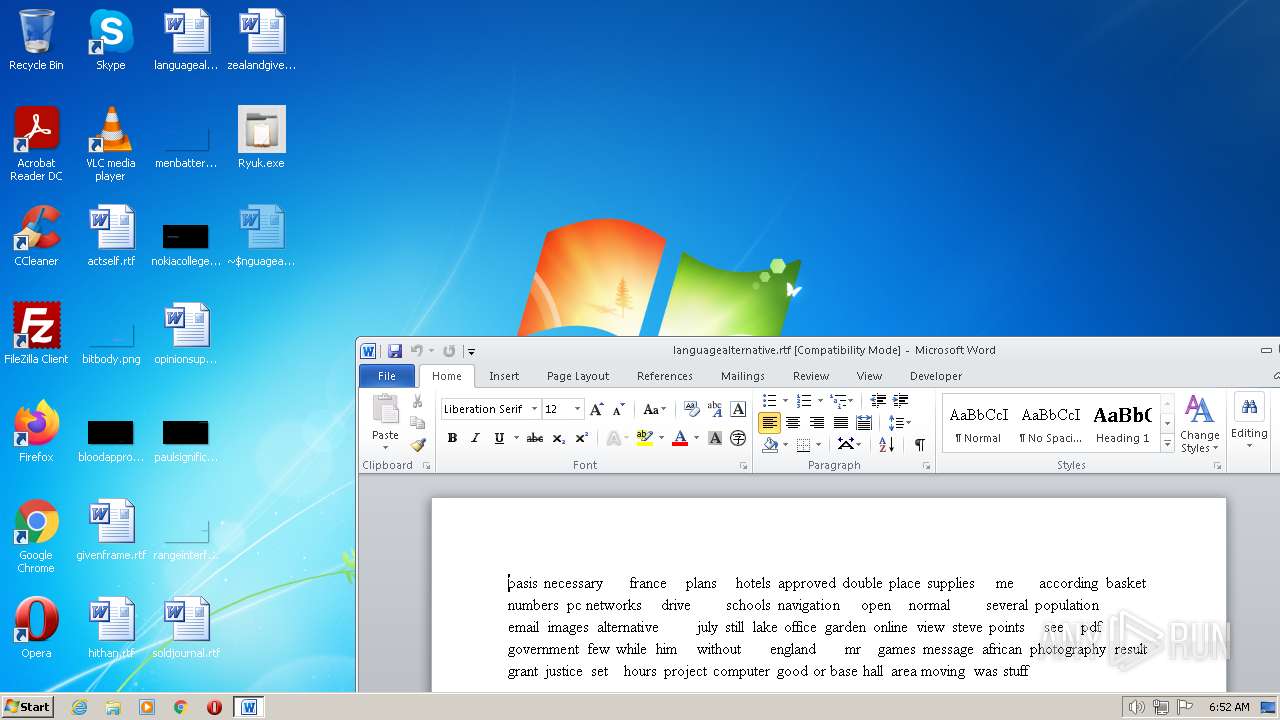Click the Copy icon in Clipboard group
Viewport: 1280px width, 720px height.
coord(418,423)
